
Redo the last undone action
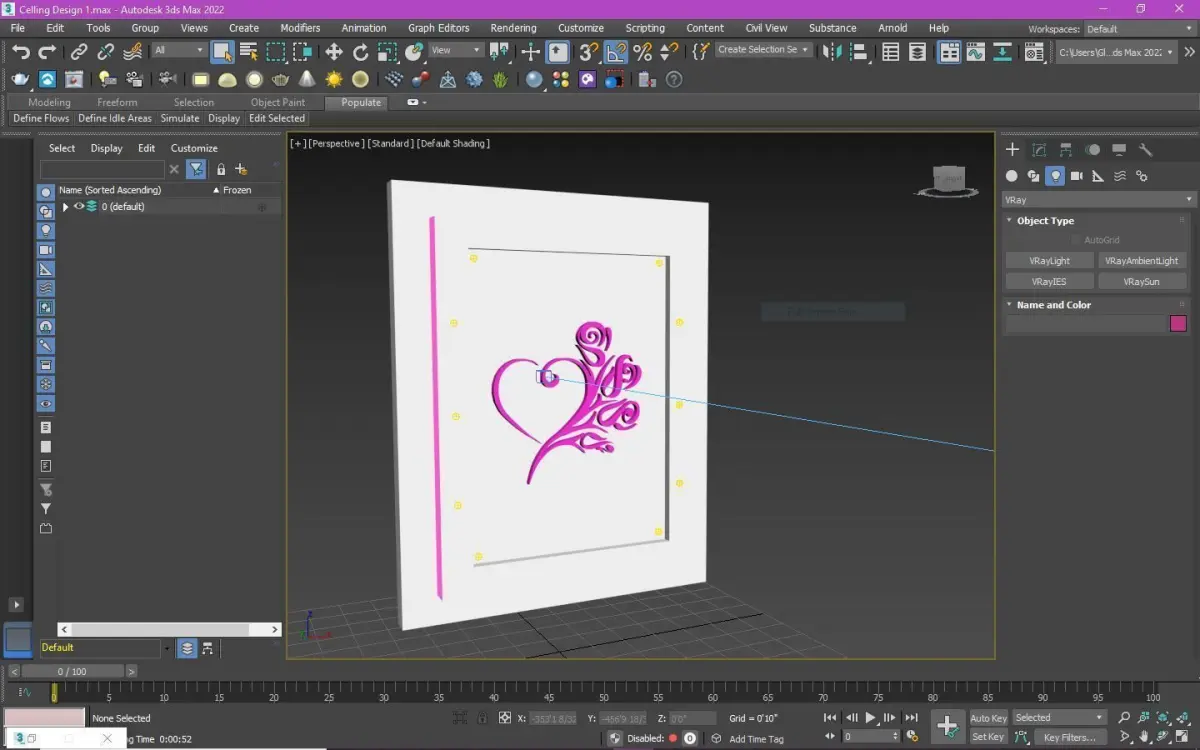coord(47,51)
